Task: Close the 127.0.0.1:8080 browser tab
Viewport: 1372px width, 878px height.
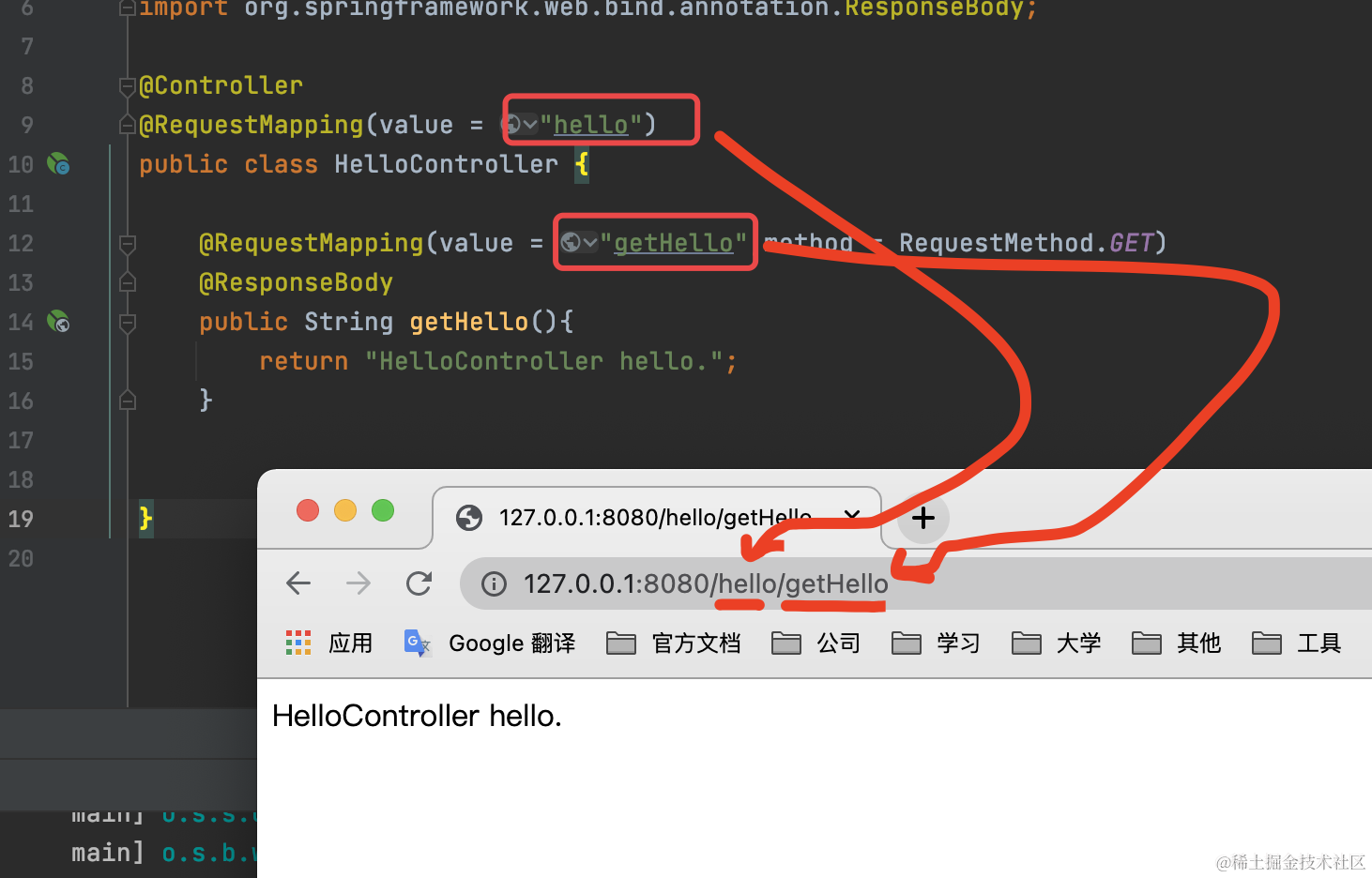Action: coord(852,516)
